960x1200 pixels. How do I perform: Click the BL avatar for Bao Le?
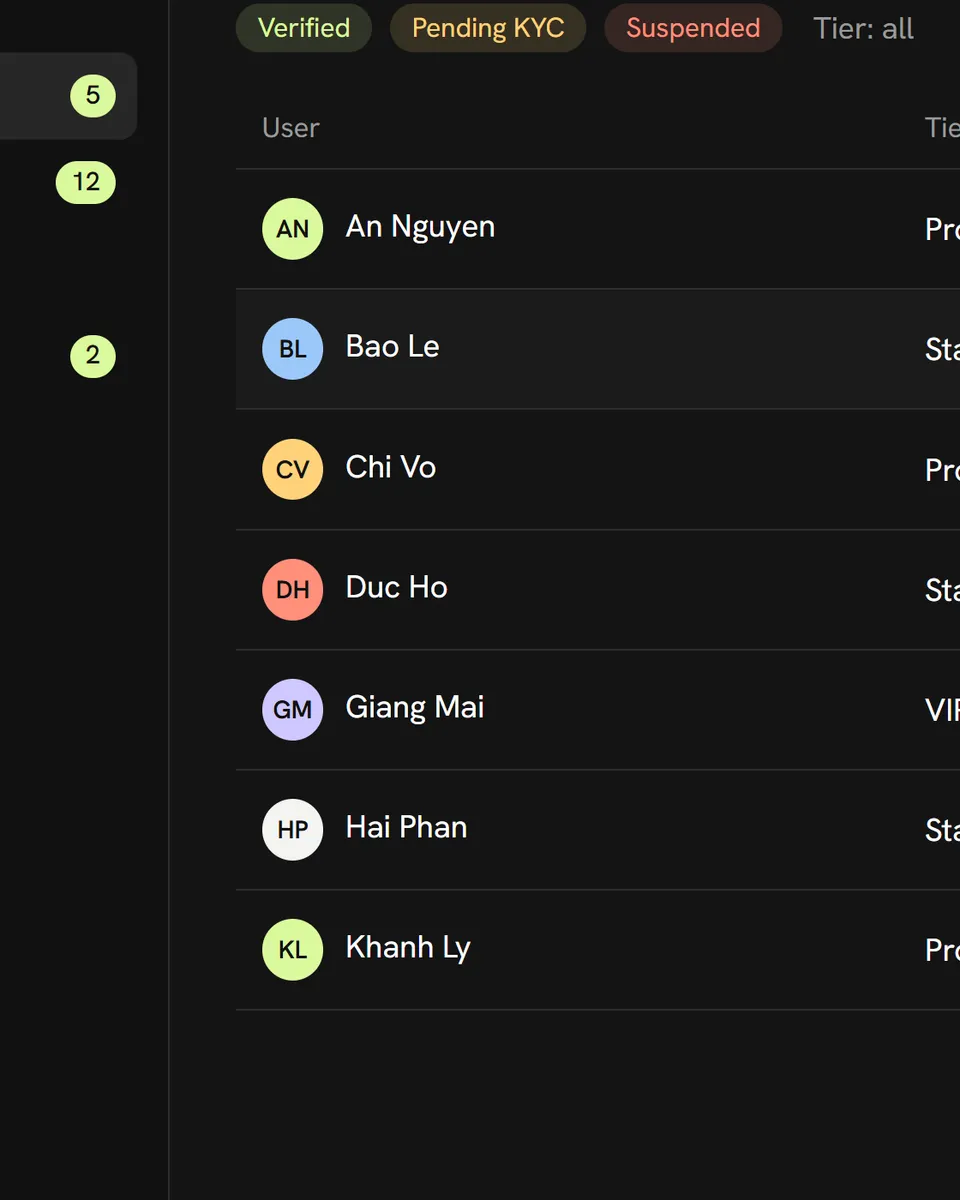tap(292, 349)
